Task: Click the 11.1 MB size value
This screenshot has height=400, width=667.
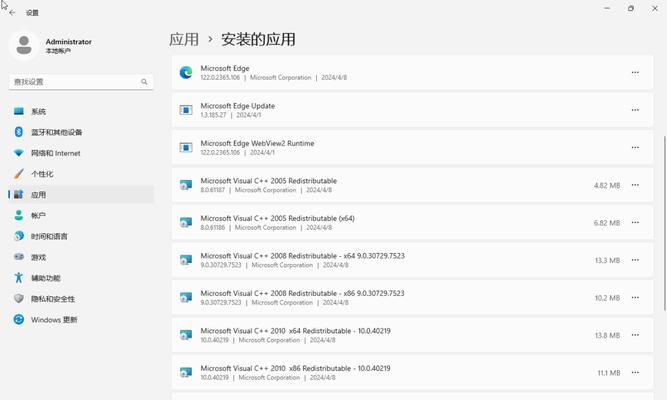Action: [x=609, y=373]
